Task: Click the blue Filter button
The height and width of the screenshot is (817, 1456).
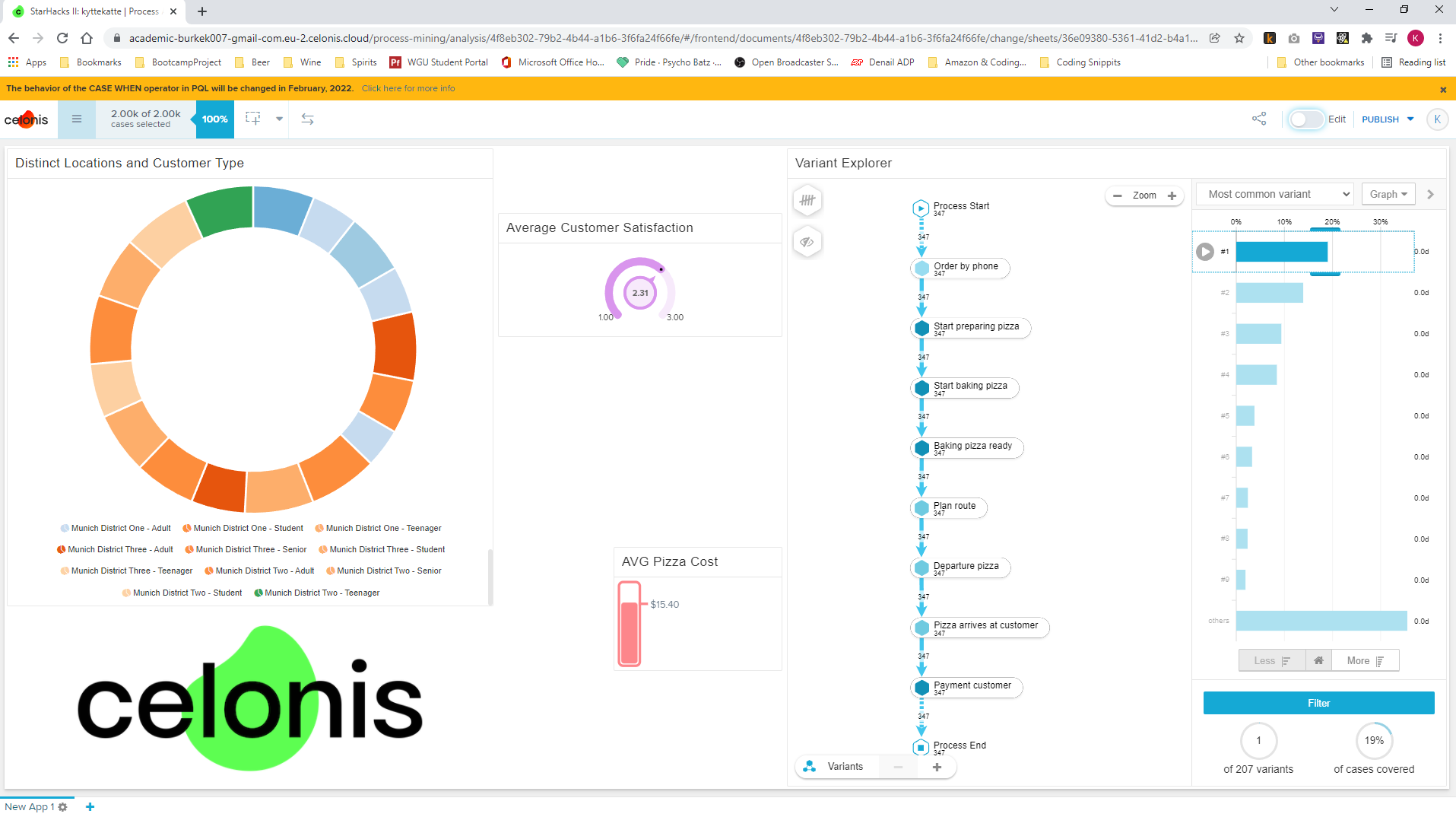Action: coord(1318,703)
